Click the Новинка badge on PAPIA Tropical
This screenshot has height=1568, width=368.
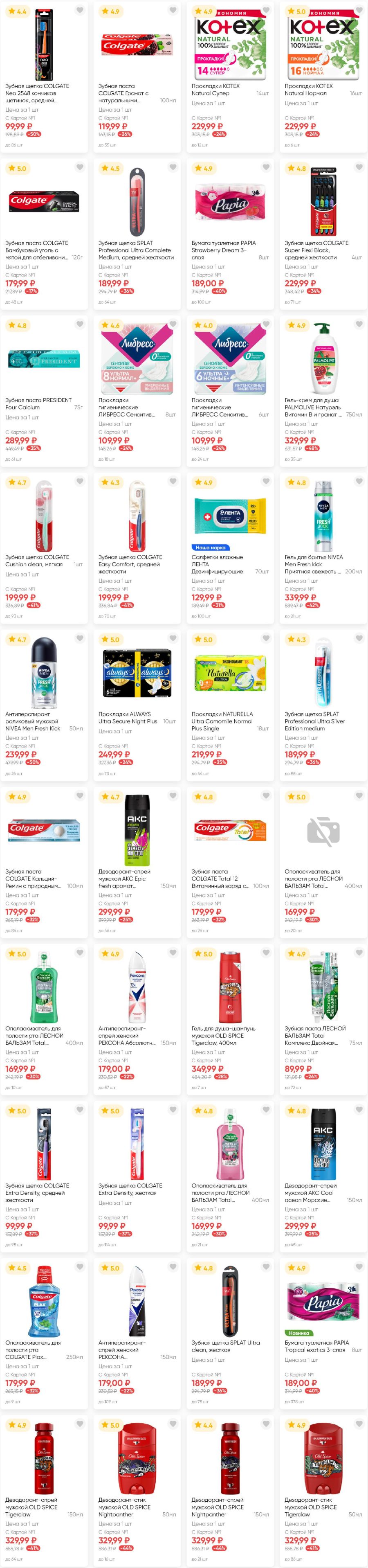coord(298,1333)
